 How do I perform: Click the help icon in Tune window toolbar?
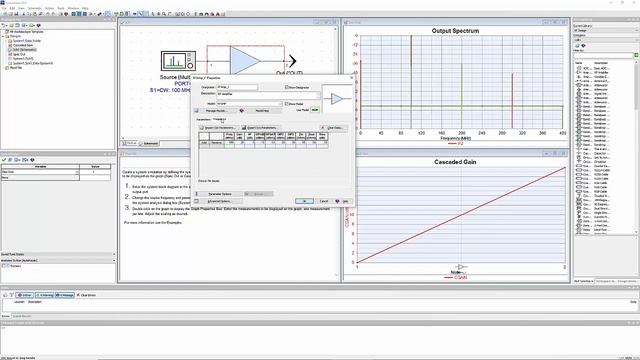(x=32, y=160)
